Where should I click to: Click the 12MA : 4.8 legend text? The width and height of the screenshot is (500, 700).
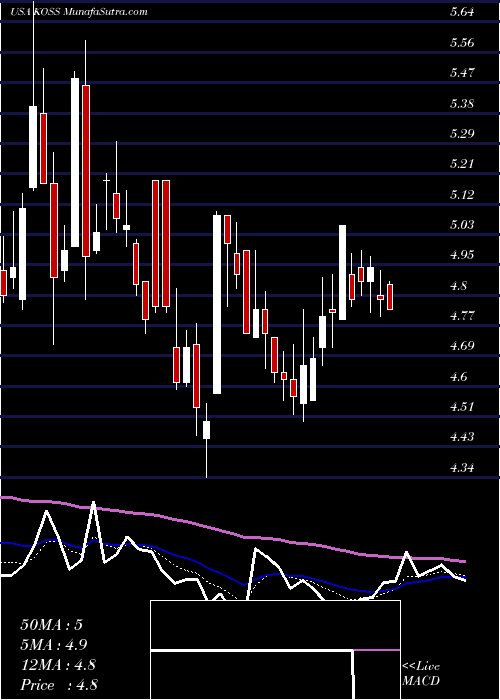tap(58, 665)
